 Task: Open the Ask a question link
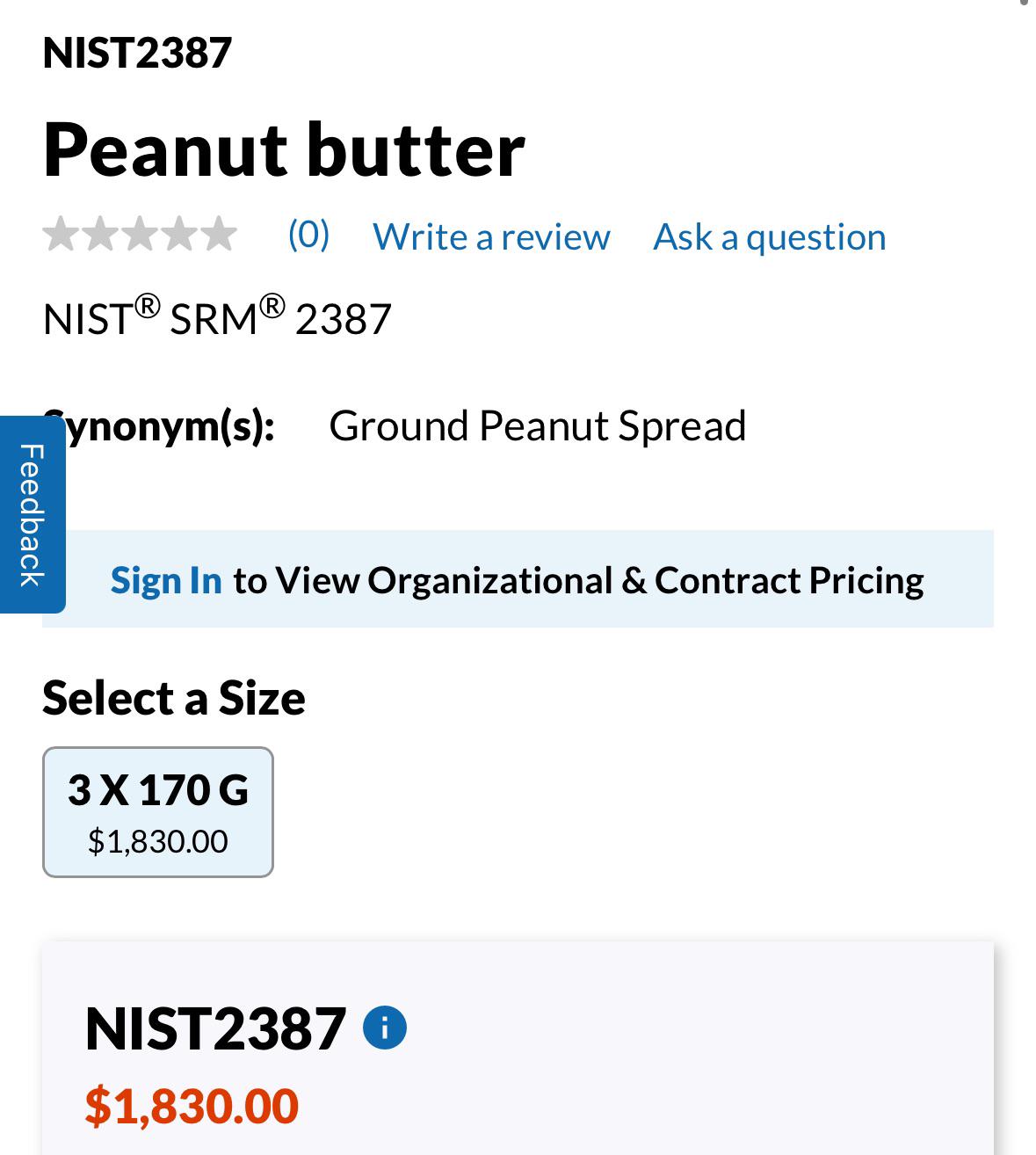pyautogui.click(x=770, y=236)
